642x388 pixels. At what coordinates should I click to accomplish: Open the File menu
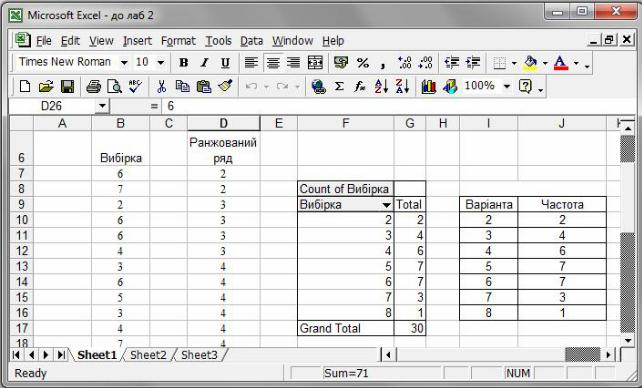coord(43,41)
